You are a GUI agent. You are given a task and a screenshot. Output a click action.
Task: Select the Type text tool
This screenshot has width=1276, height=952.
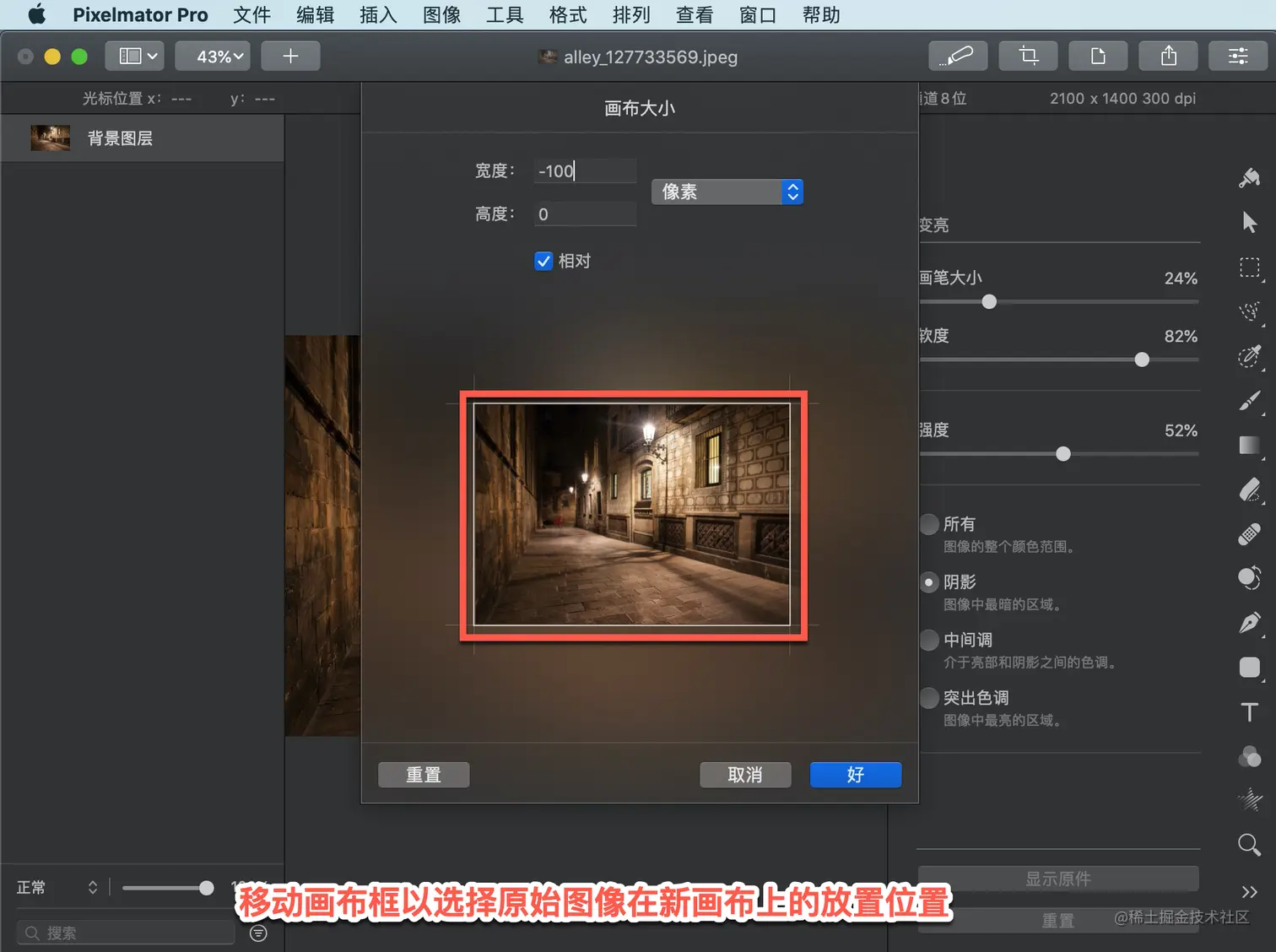coord(1250,712)
